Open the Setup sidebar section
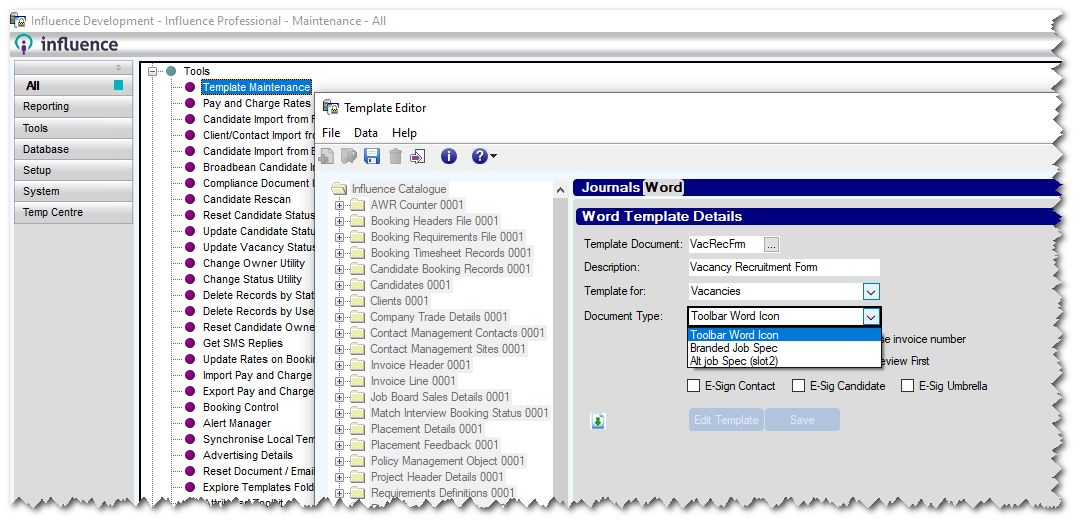Screen dimensions: 1080x525 pyautogui.click(x=73, y=170)
